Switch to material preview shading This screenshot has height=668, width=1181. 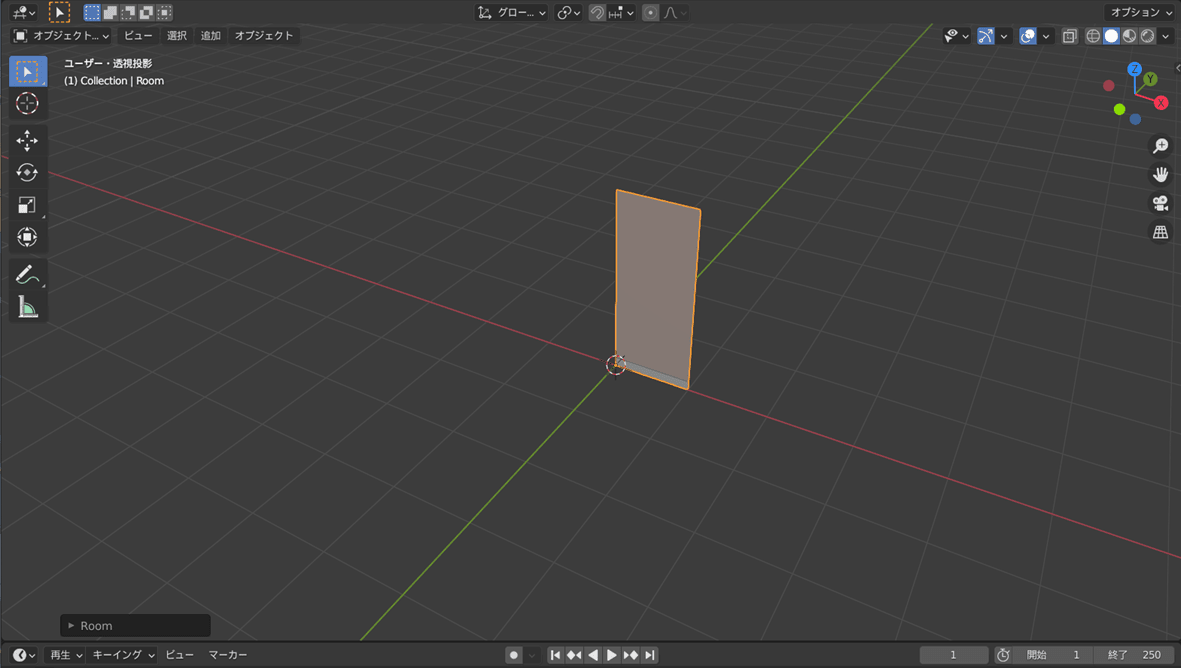1129,36
